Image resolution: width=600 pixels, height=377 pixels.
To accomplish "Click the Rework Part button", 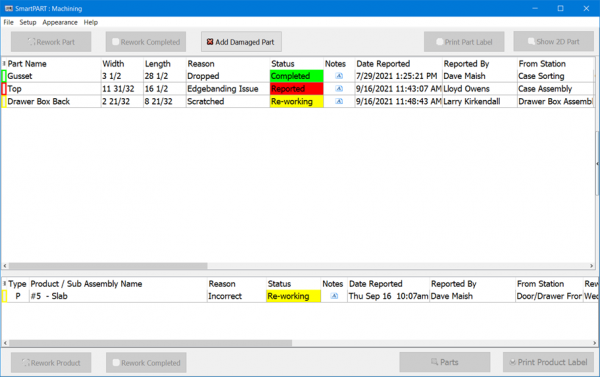I will pos(51,42).
